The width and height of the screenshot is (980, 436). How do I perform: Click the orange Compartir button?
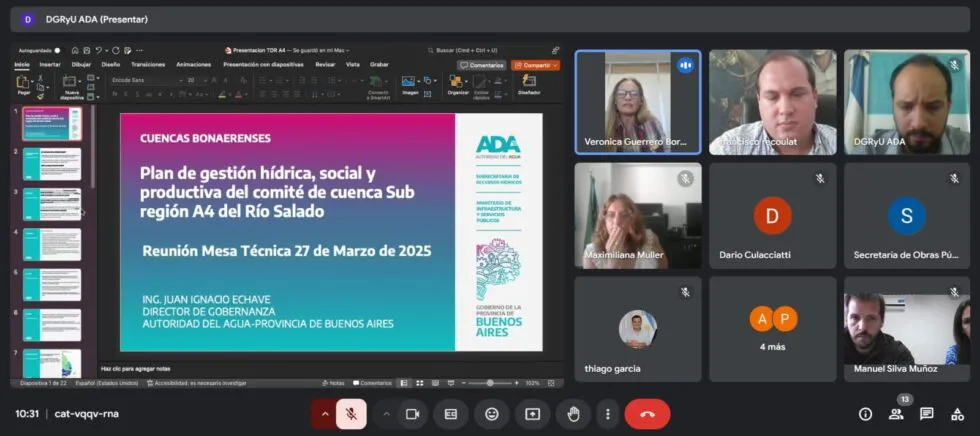(x=535, y=65)
